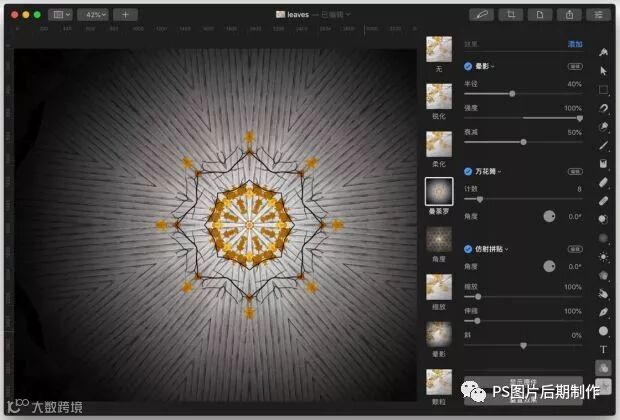Open the sidebar view options dropdown

pos(60,15)
